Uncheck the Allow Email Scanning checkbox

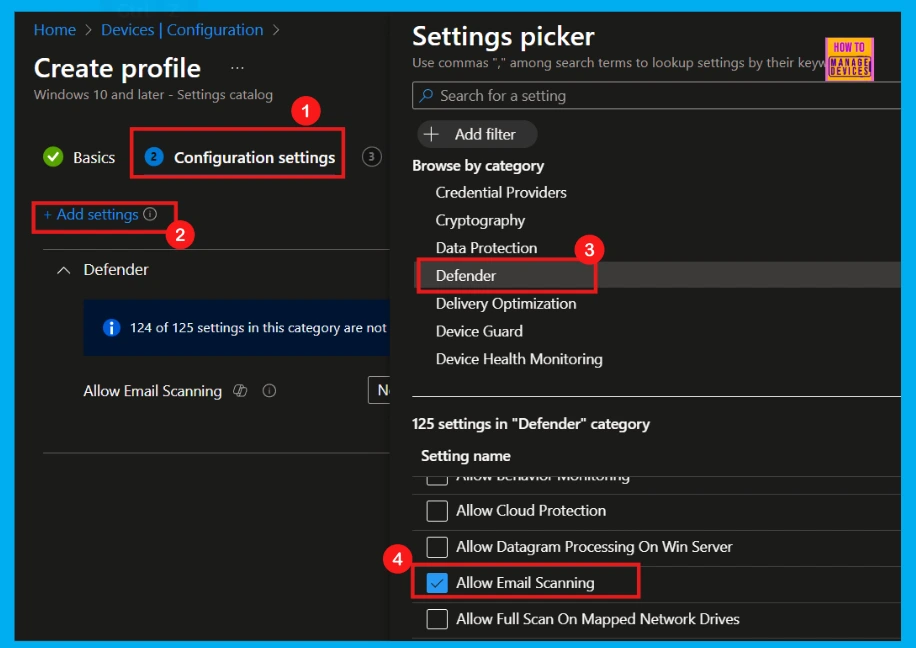437,583
